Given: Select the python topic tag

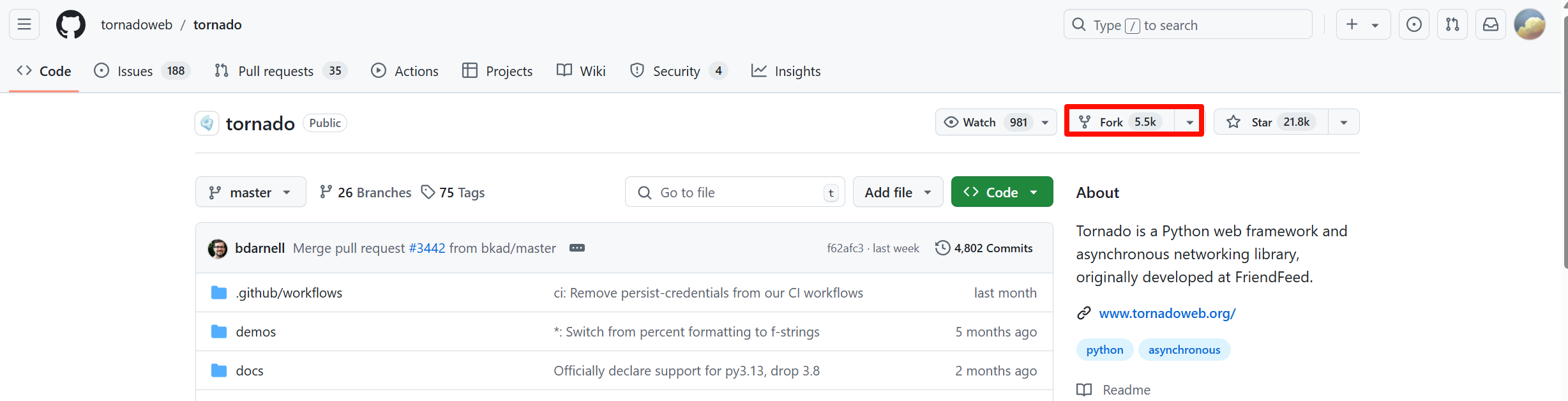Looking at the screenshot, I should point(1104,350).
